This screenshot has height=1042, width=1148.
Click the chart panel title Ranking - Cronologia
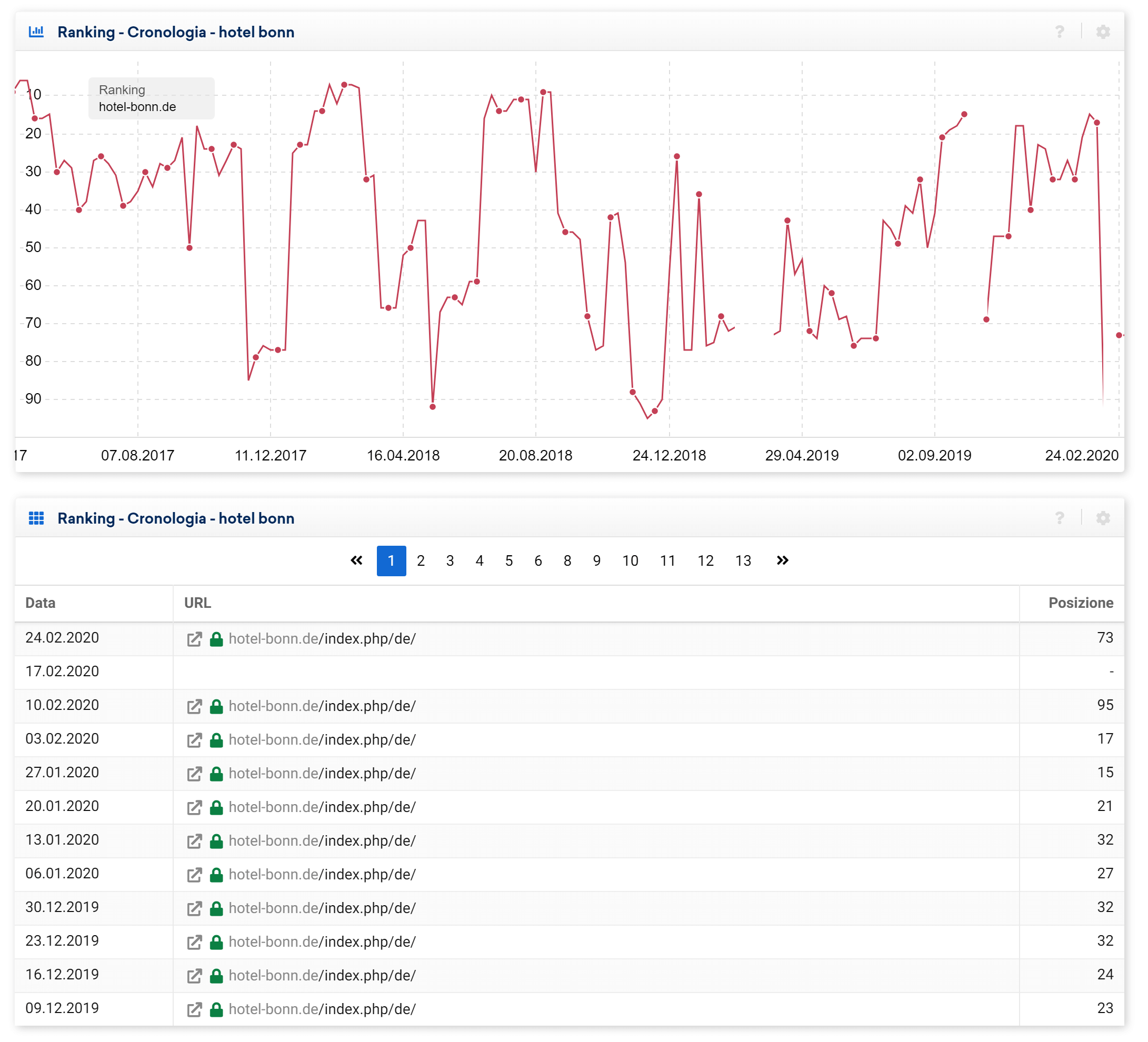176,32
